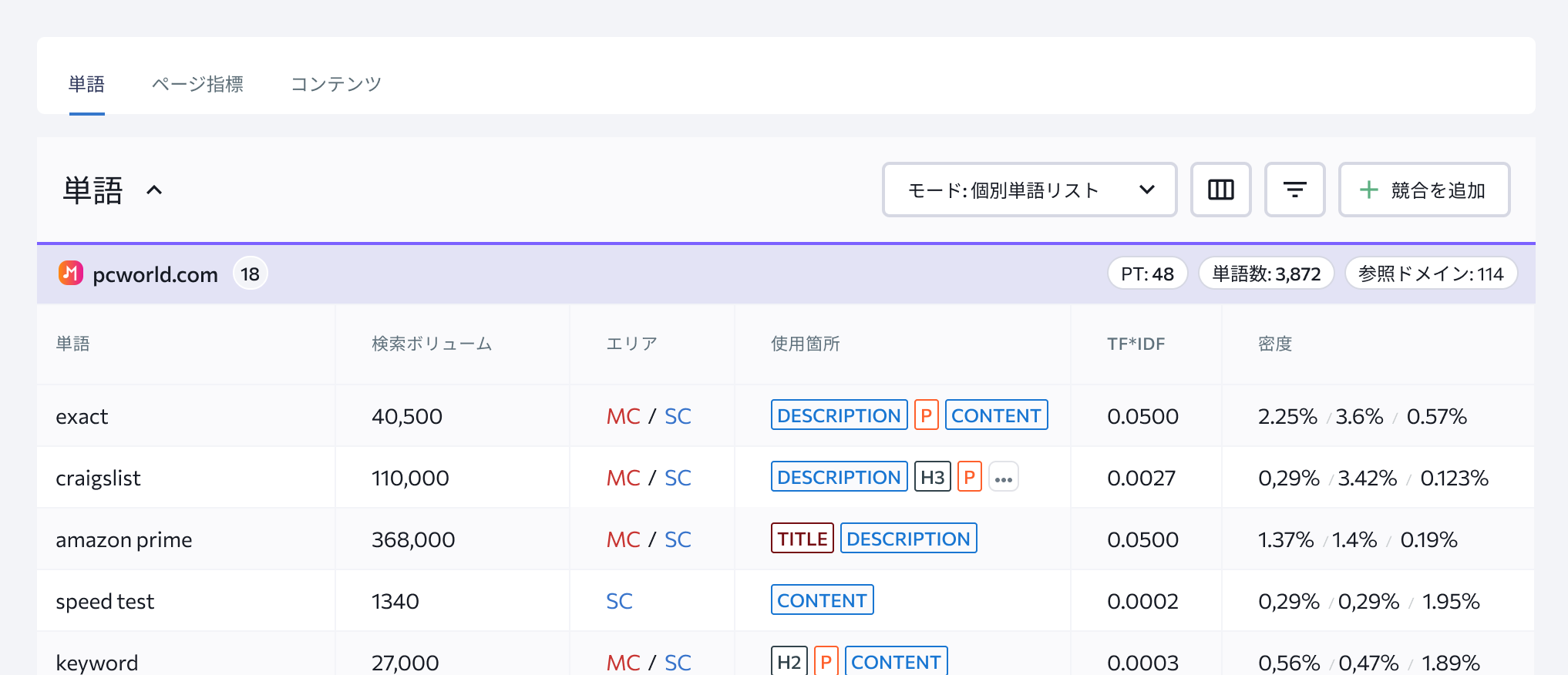This screenshot has height=675, width=1568.
Task: Click density value 1.95%
Action: coord(1451,601)
